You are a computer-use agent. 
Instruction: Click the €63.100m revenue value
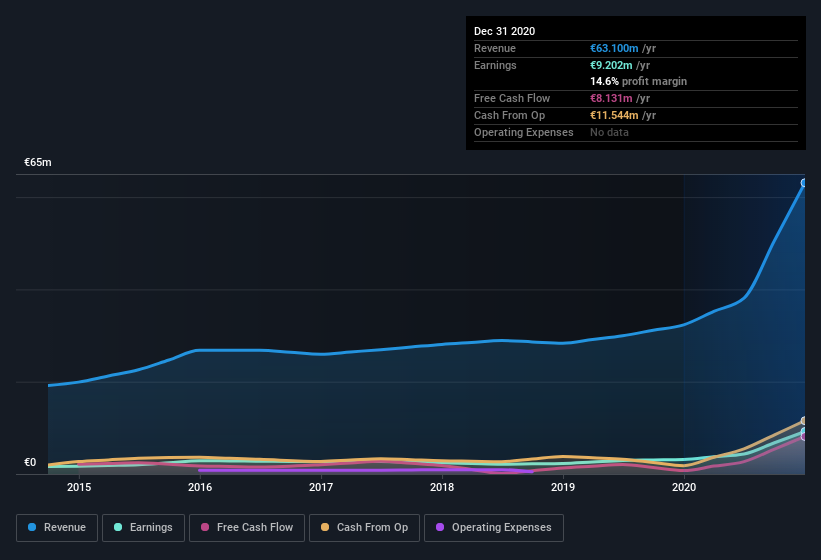(614, 48)
